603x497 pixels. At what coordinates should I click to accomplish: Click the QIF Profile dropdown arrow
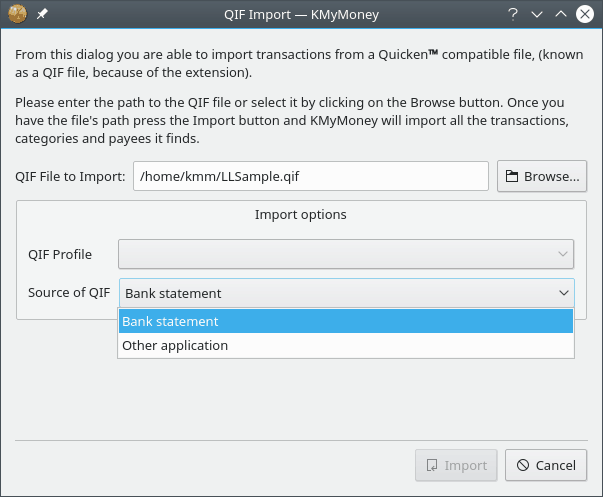click(563, 254)
